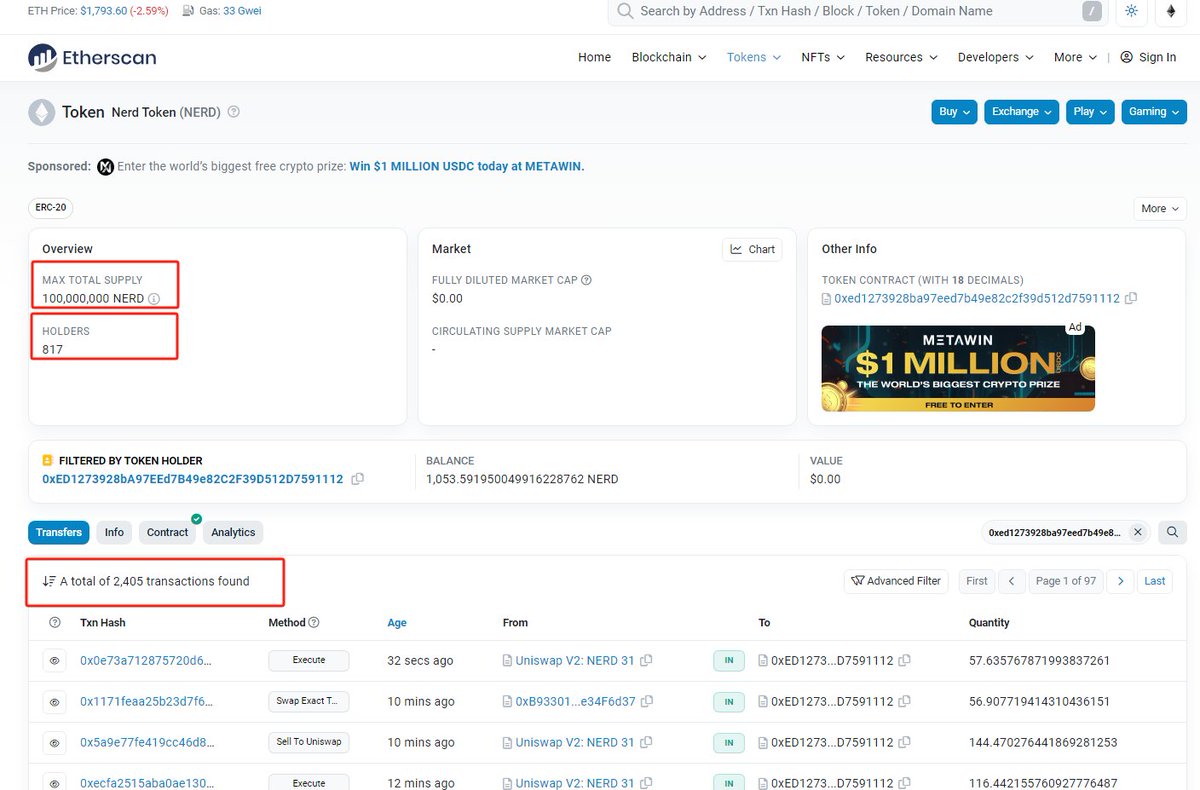Open the Tokens dropdown menu
Screen dimensions: 1200x790
point(753,57)
